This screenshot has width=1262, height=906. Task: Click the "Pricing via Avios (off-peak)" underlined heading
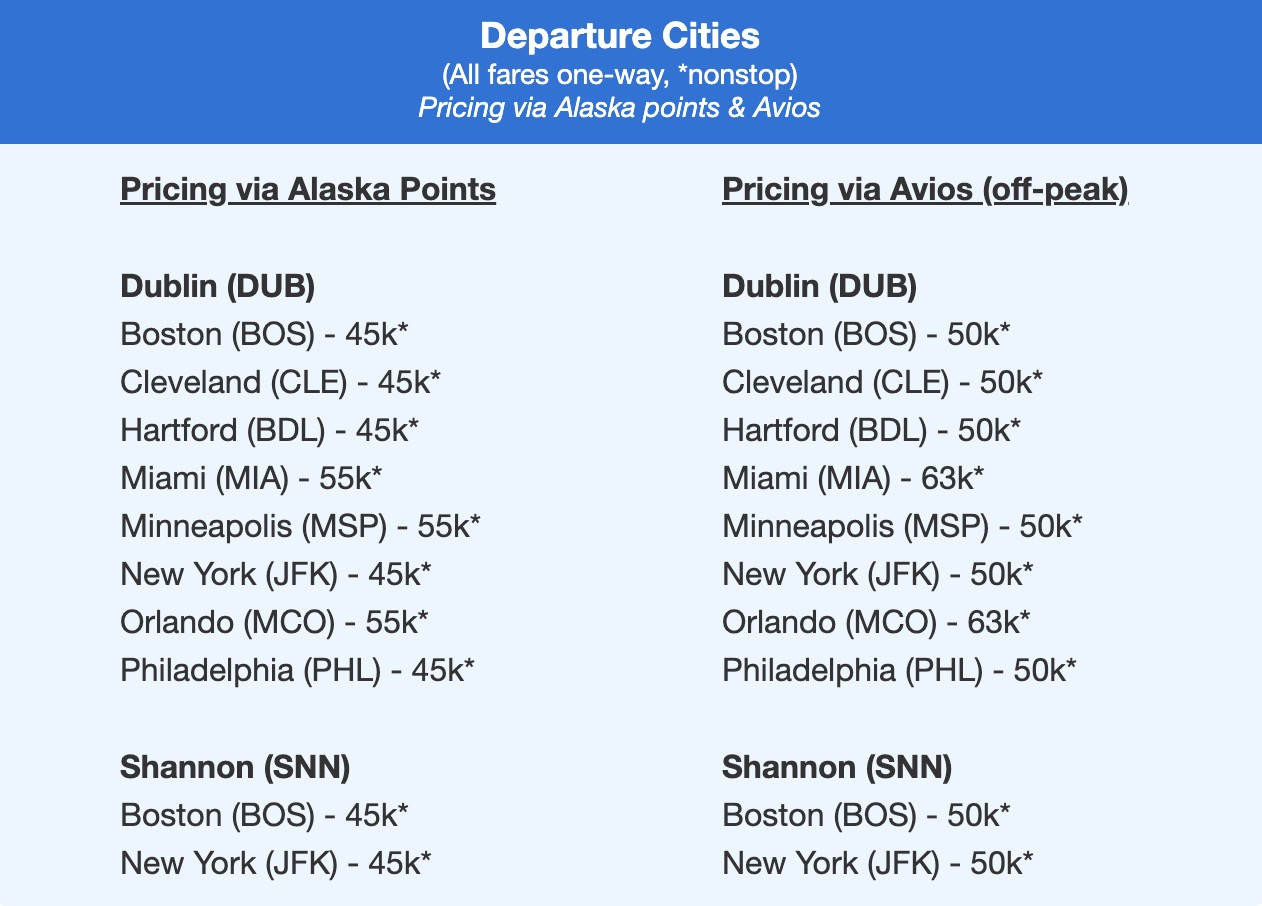[925, 189]
